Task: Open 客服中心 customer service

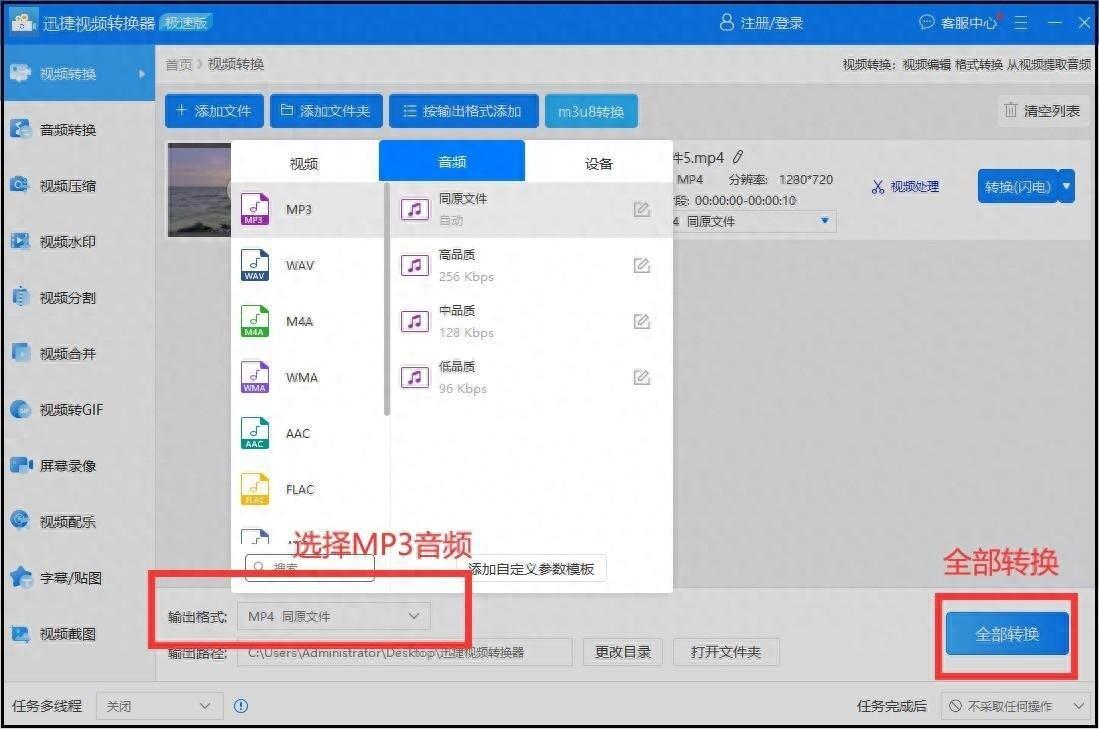Action: (958, 23)
